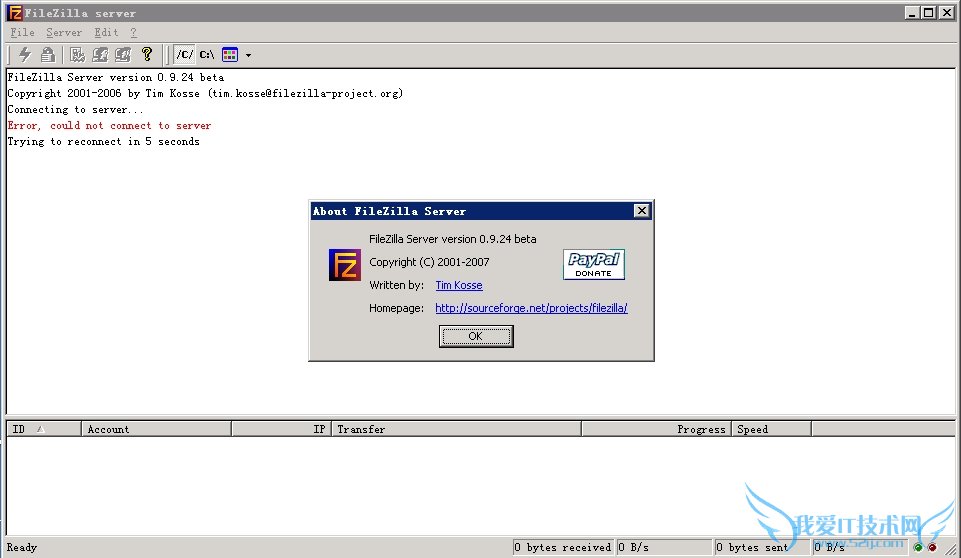Screen dimensions: 961x558
Task: Click the lightning bolt connect icon
Action: (25, 55)
